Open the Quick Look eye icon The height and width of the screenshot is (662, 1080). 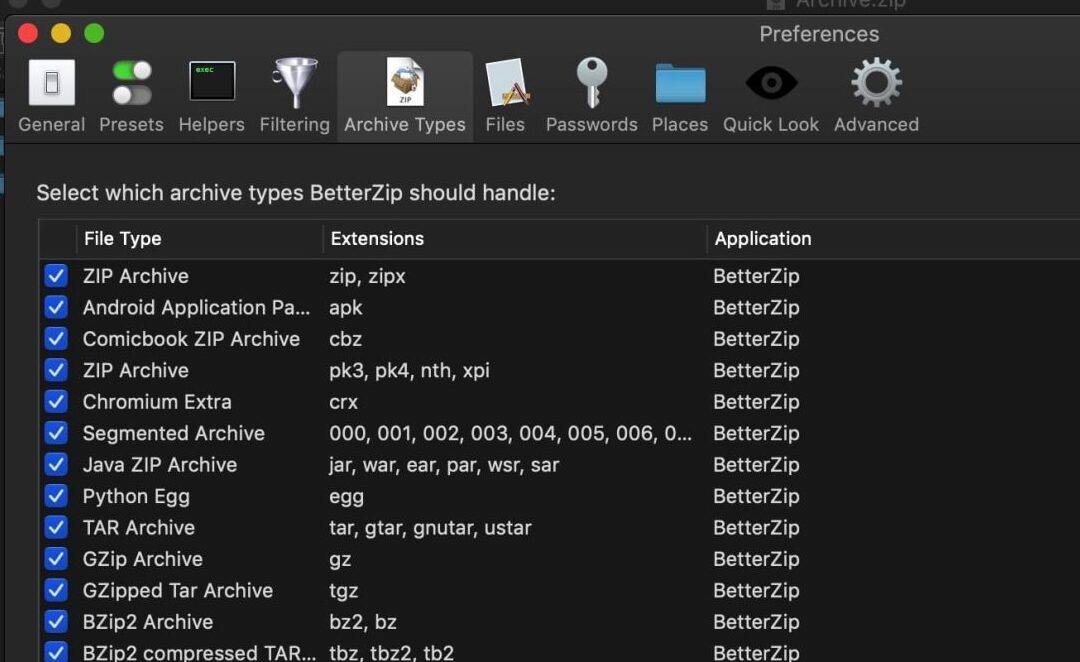(x=771, y=83)
